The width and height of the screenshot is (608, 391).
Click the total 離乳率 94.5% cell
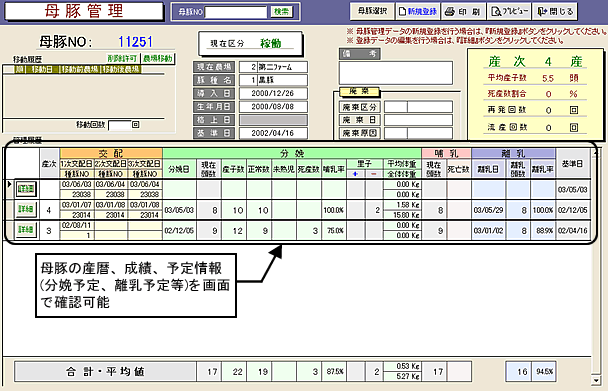pyautogui.click(x=544, y=371)
